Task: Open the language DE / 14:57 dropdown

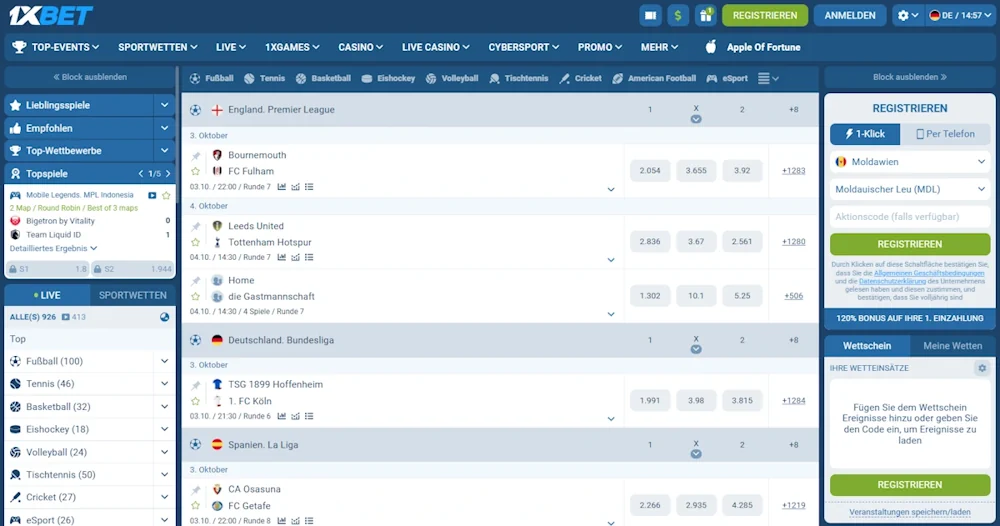Action: coord(960,15)
